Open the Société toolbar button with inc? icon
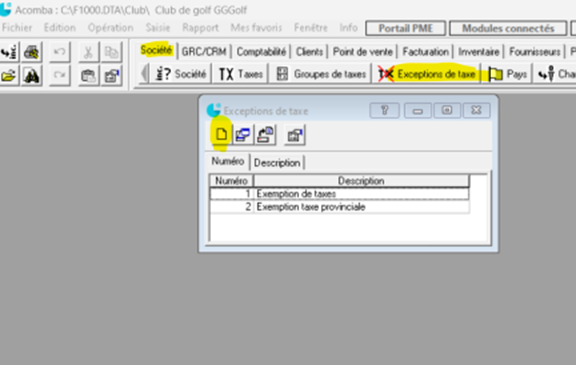 click(180, 74)
